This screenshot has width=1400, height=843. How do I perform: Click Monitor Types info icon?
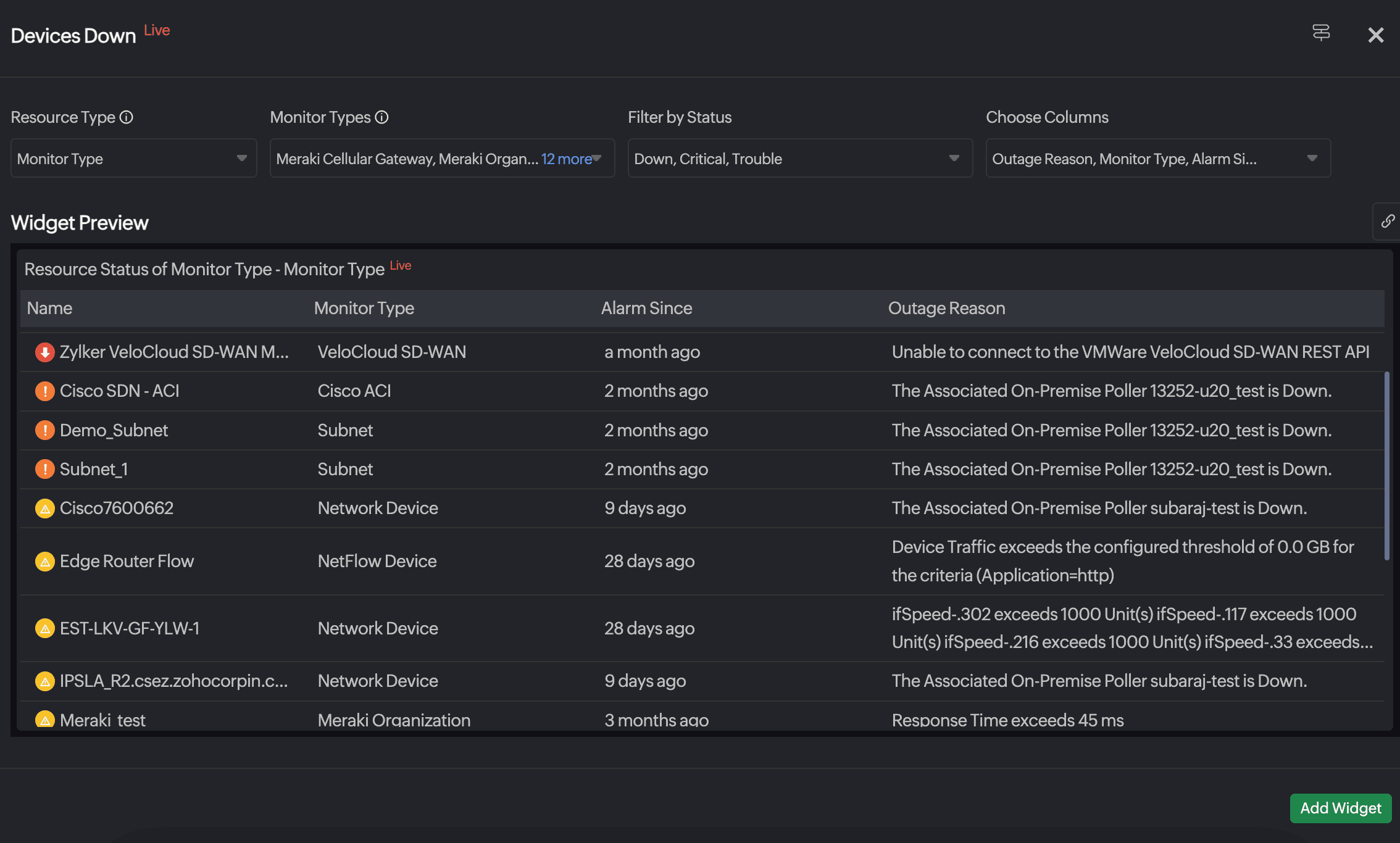[x=382, y=117]
